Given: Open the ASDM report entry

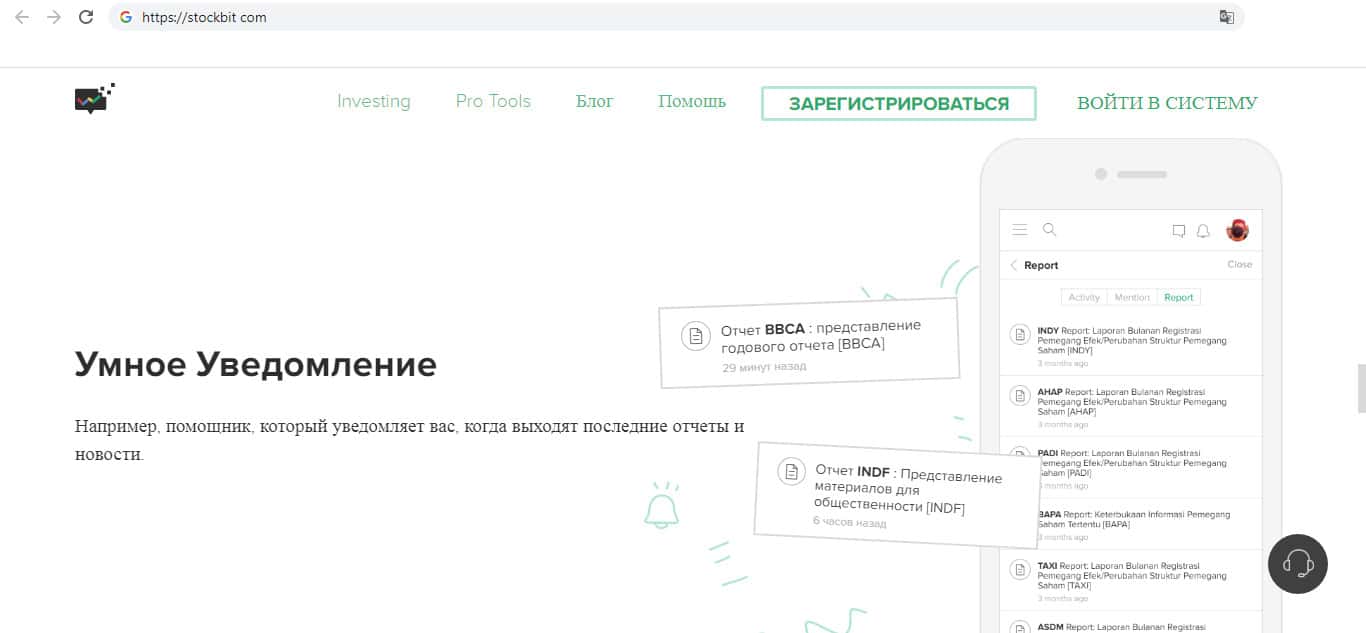Looking at the screenshot, I should (1131, 623).
